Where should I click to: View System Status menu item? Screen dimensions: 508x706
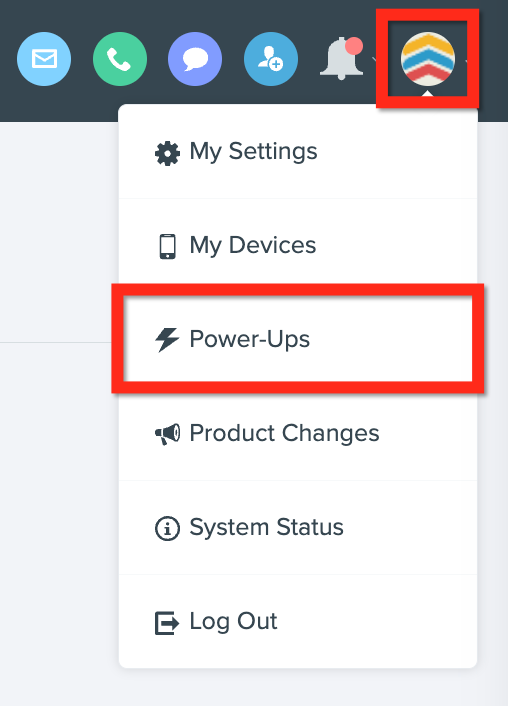pos(298,527)
